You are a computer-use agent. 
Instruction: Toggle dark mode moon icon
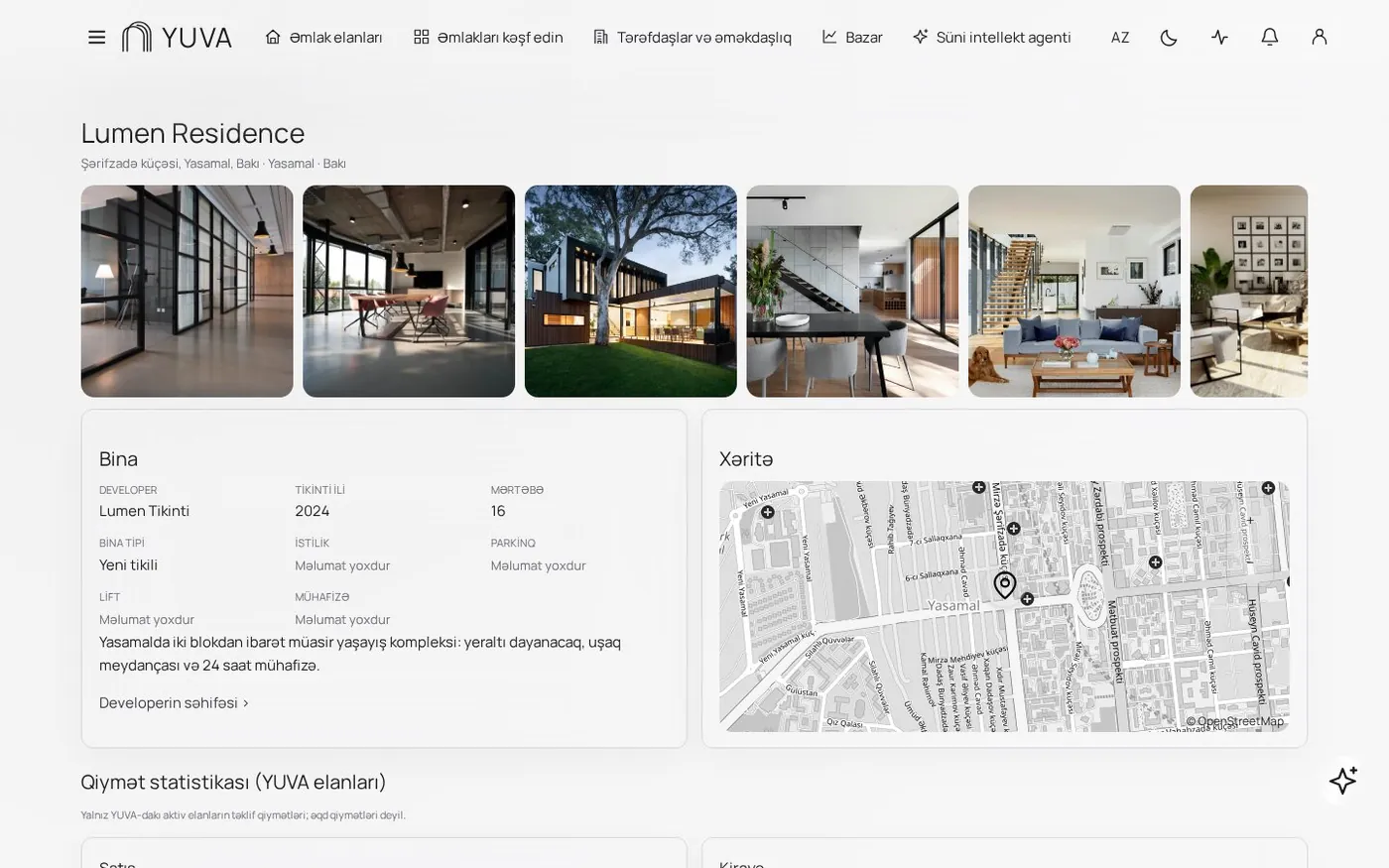coord(1169,38)
